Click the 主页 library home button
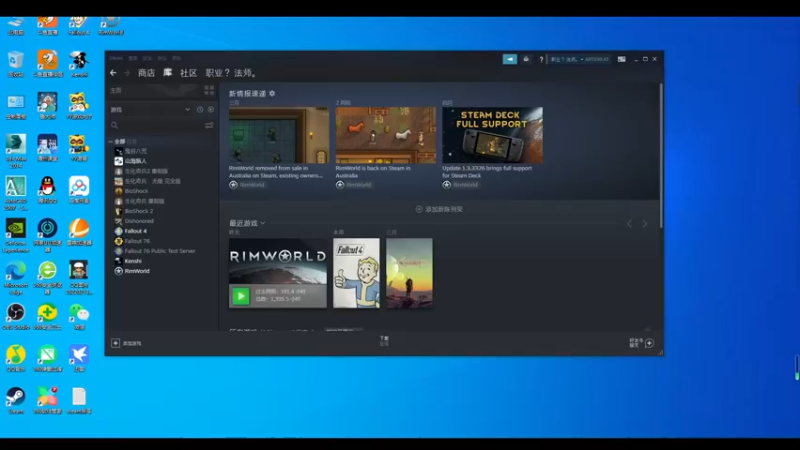 click(116, 90)
